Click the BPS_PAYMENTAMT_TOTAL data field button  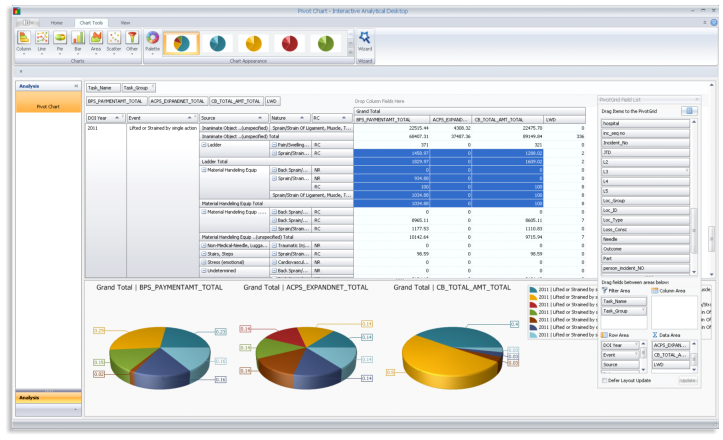117,101
